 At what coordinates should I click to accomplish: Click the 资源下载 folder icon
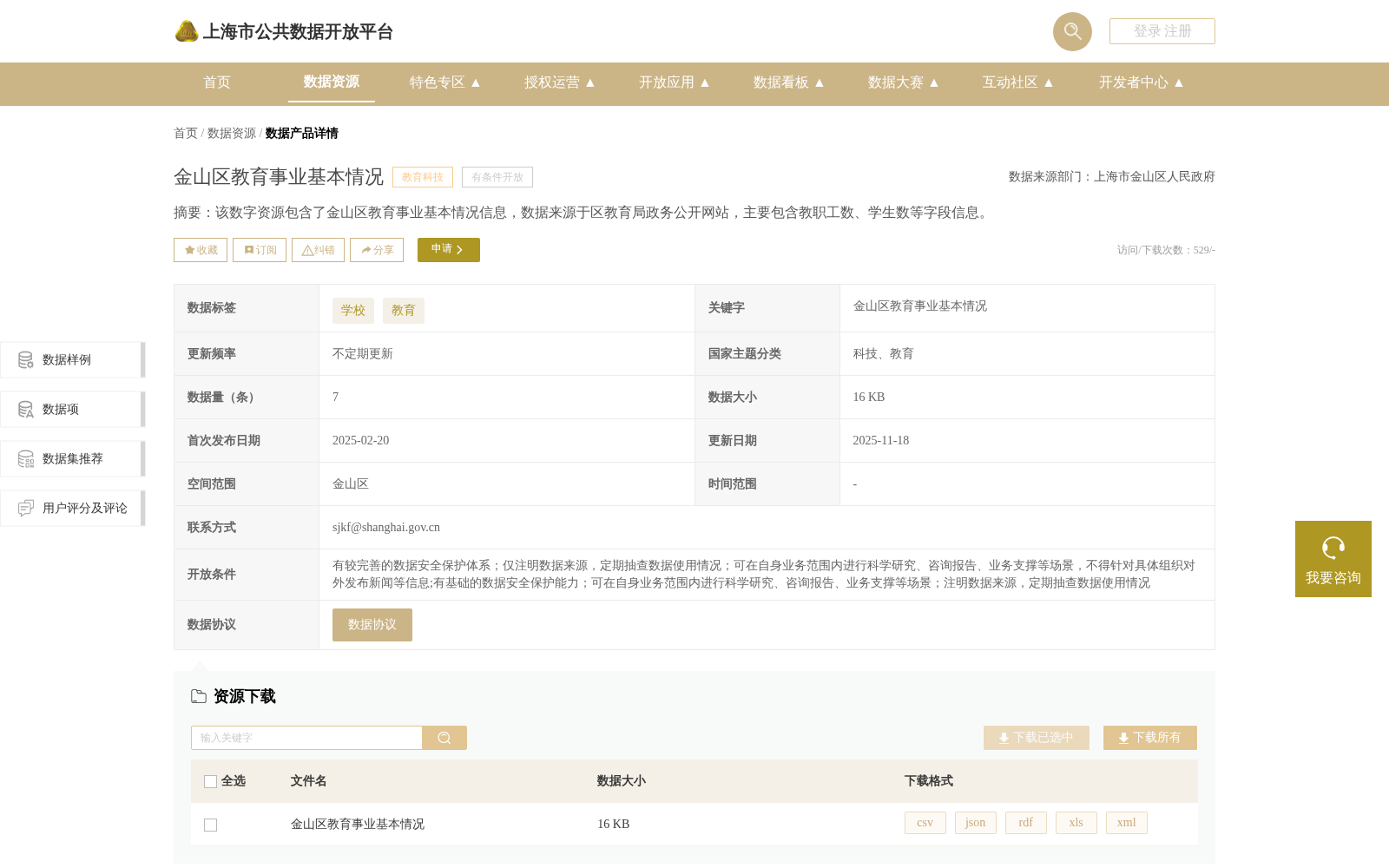(199, 696)
